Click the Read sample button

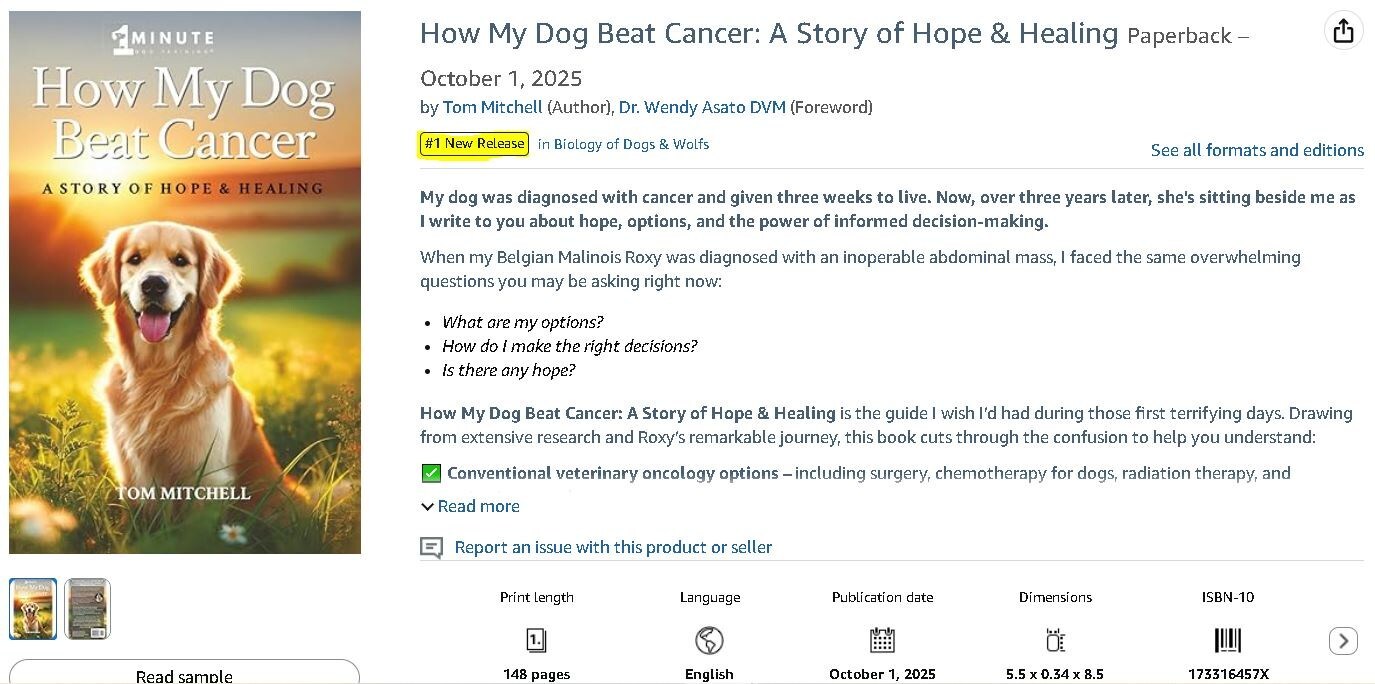pyautogui.click(x=184, y=674)
